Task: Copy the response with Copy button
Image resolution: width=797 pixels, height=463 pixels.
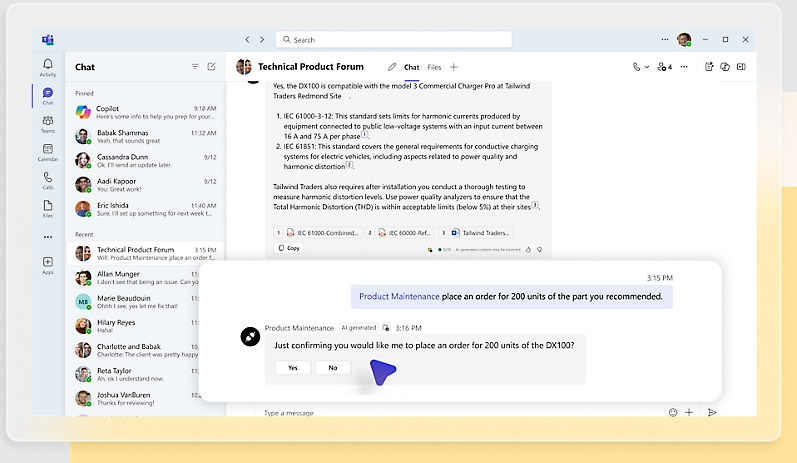Action: (289, 248)
